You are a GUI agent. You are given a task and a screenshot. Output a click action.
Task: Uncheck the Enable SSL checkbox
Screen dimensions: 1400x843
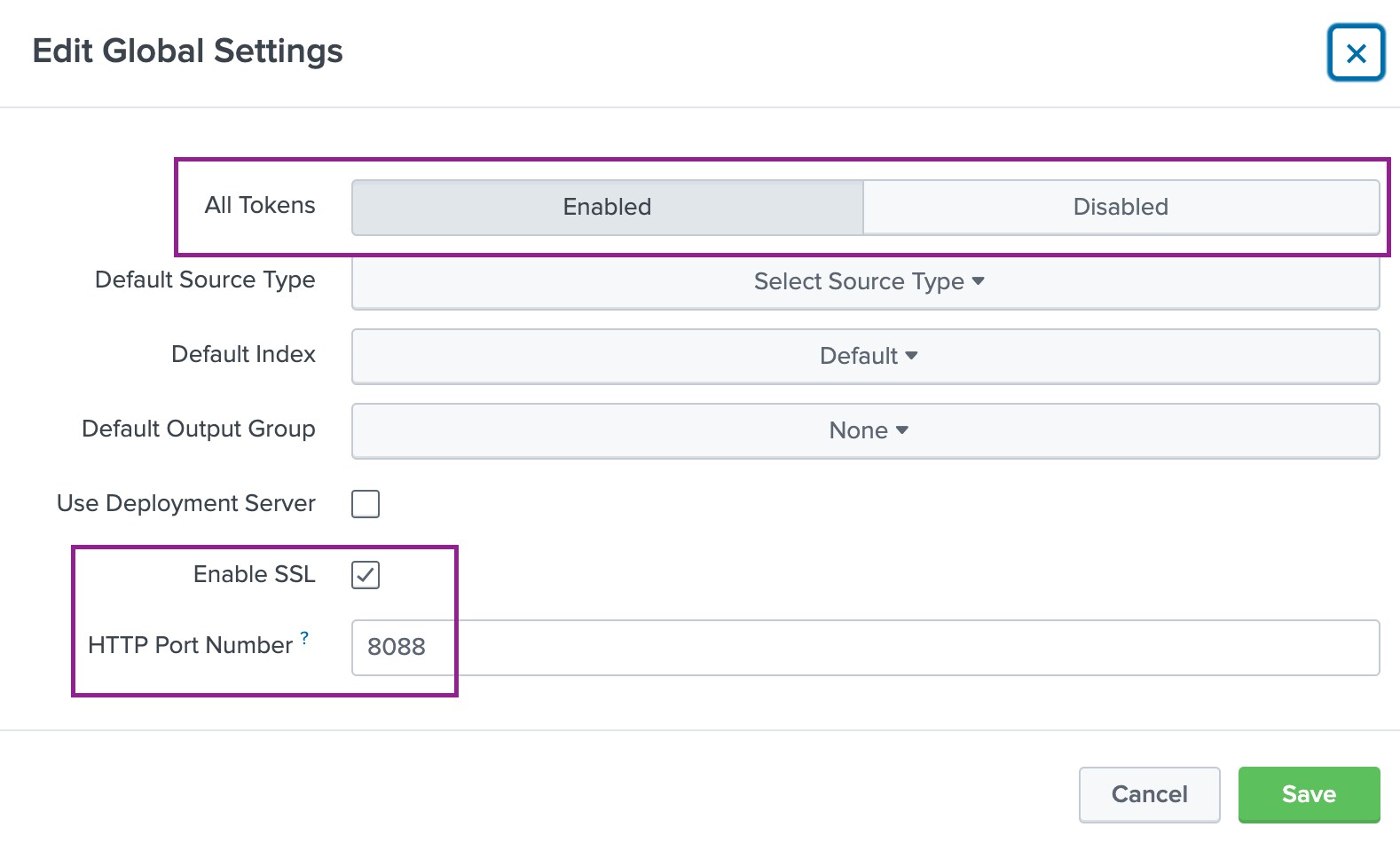click(366, 575)
